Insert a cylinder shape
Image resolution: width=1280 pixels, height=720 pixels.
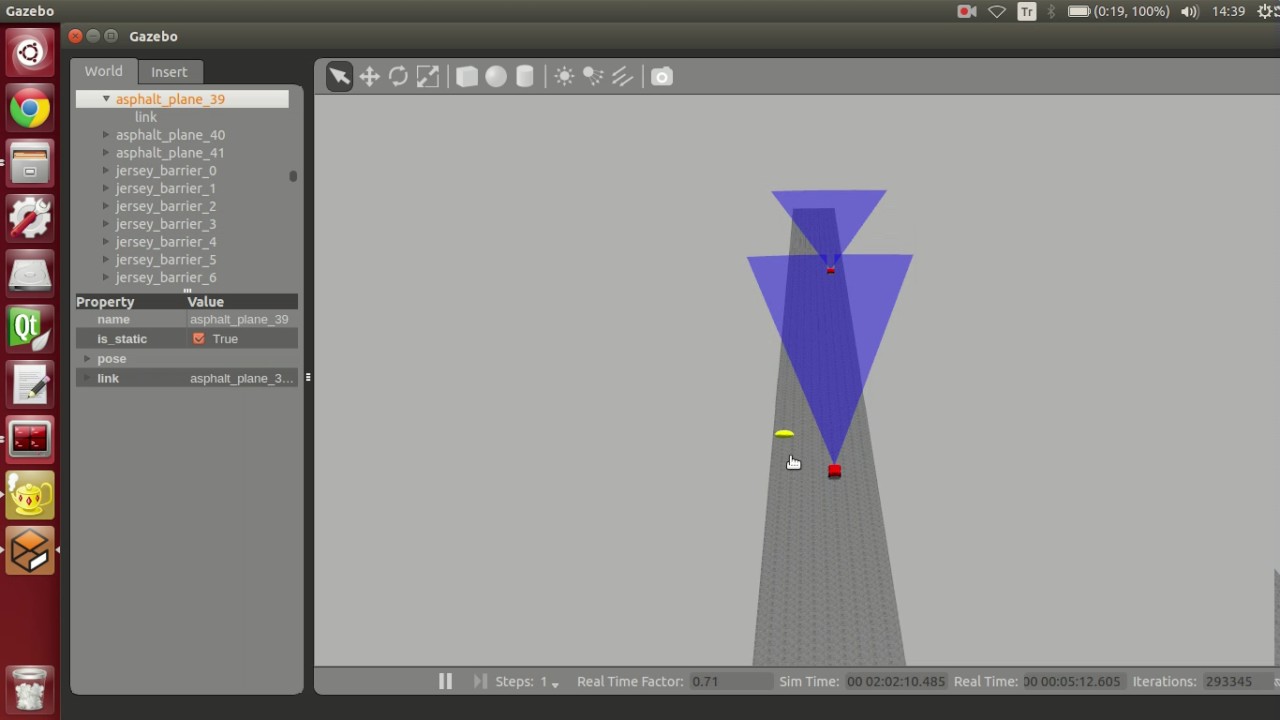tap(525, 77)
